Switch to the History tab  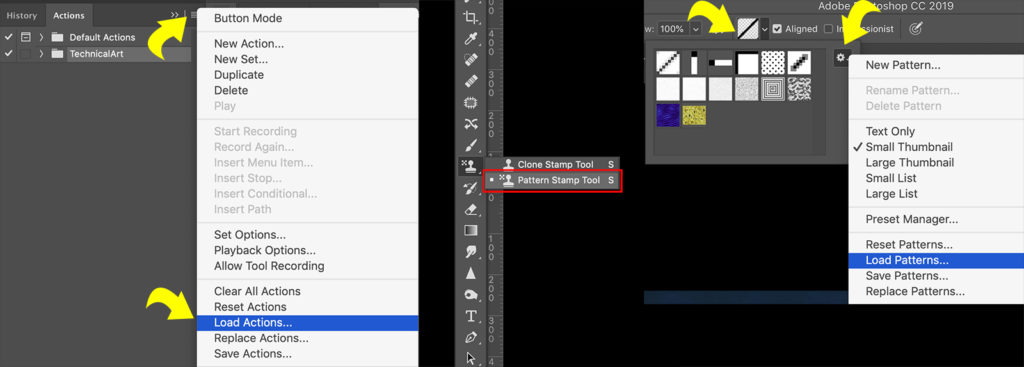22,16
